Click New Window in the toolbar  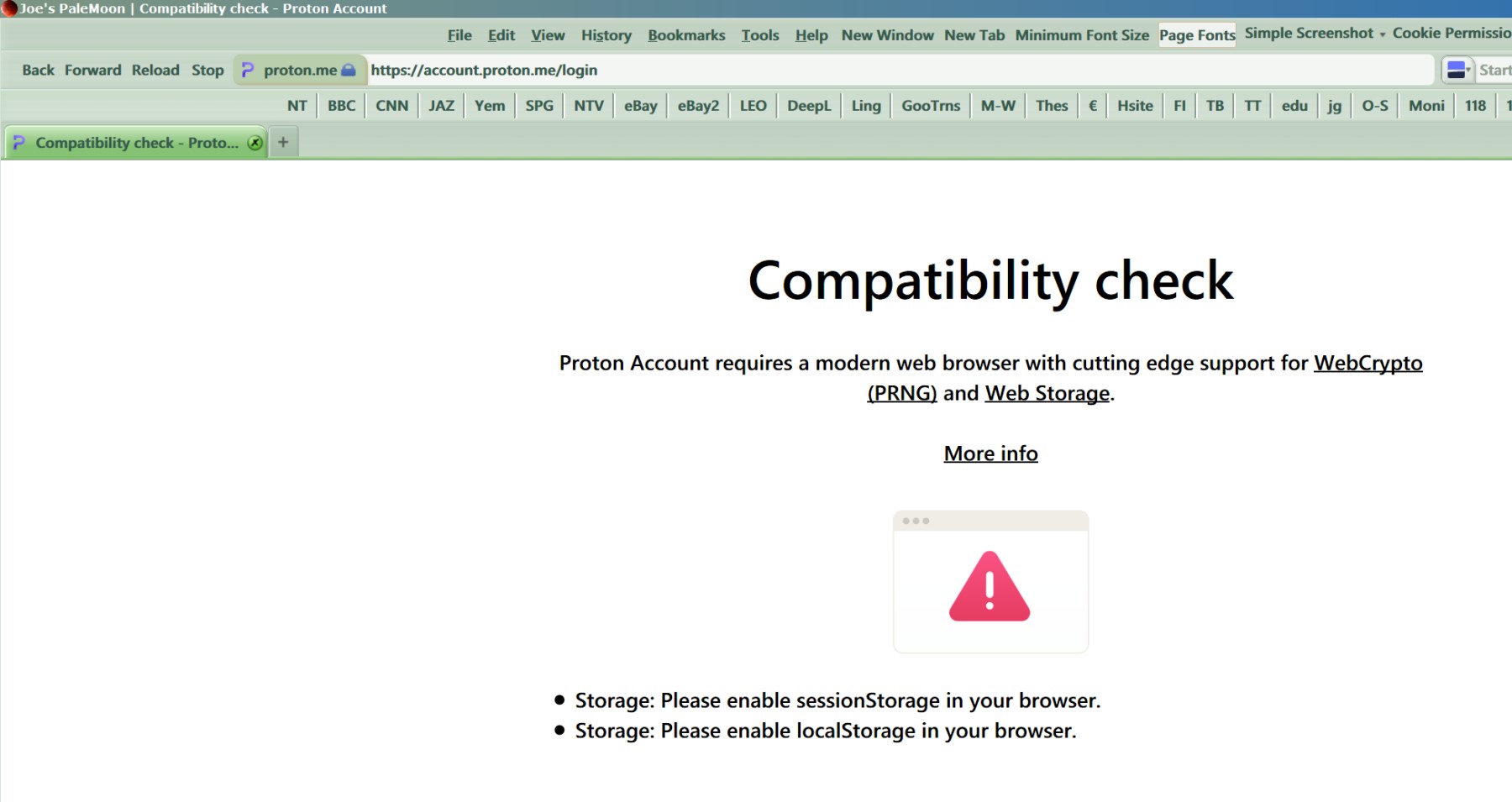click(x=887, y=35)
